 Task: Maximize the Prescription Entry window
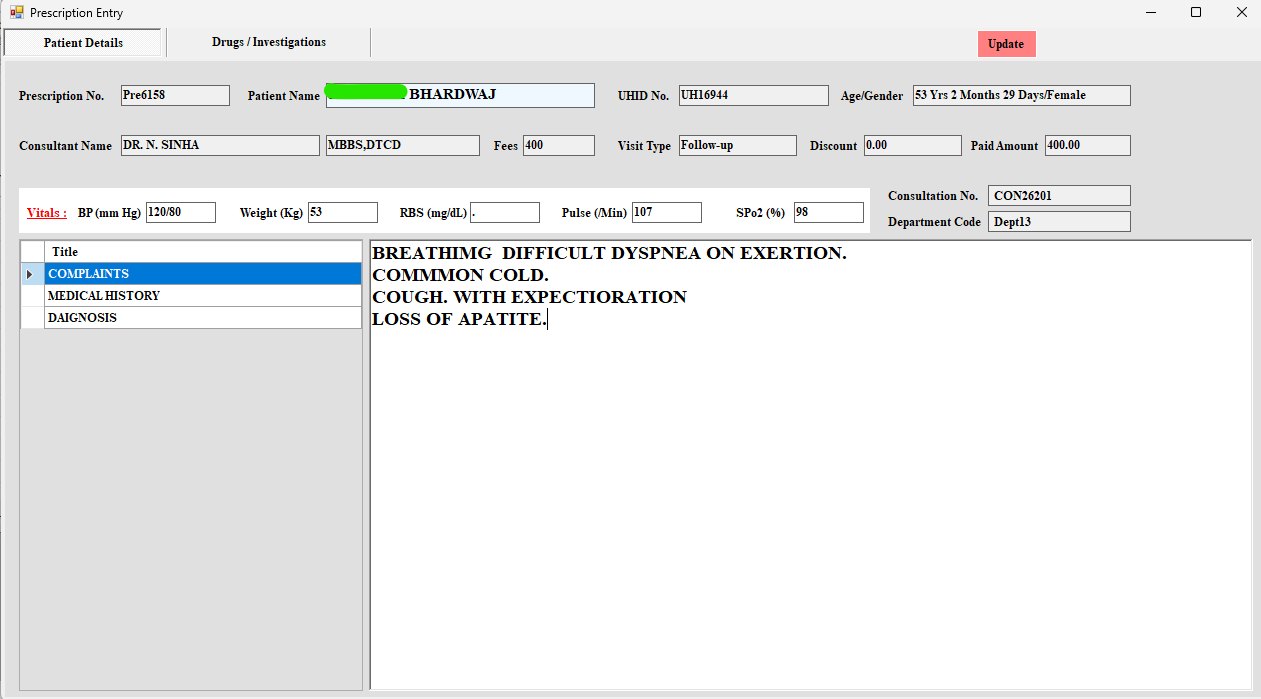(1196, 13)
